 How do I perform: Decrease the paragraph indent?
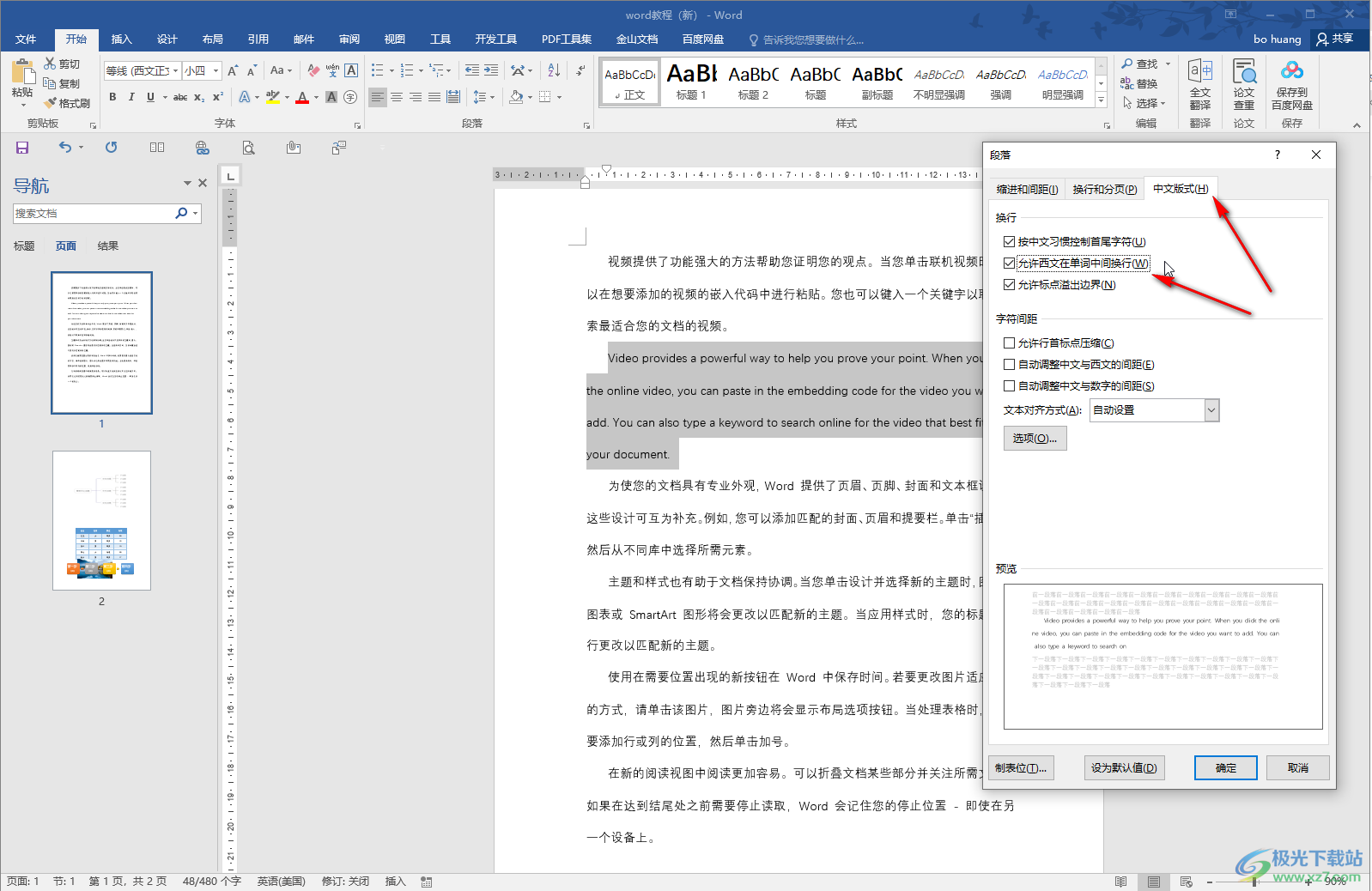click(472, 70)
